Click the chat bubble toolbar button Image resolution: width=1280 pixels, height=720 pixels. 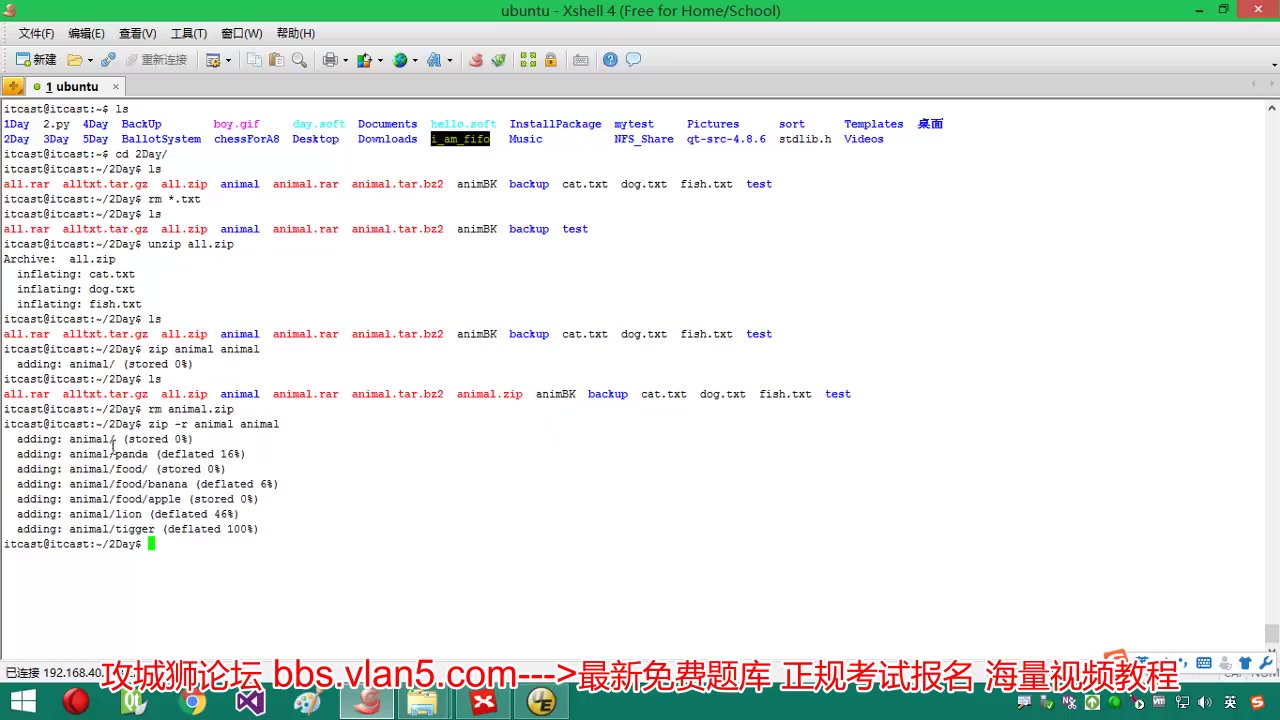(632, 60)
